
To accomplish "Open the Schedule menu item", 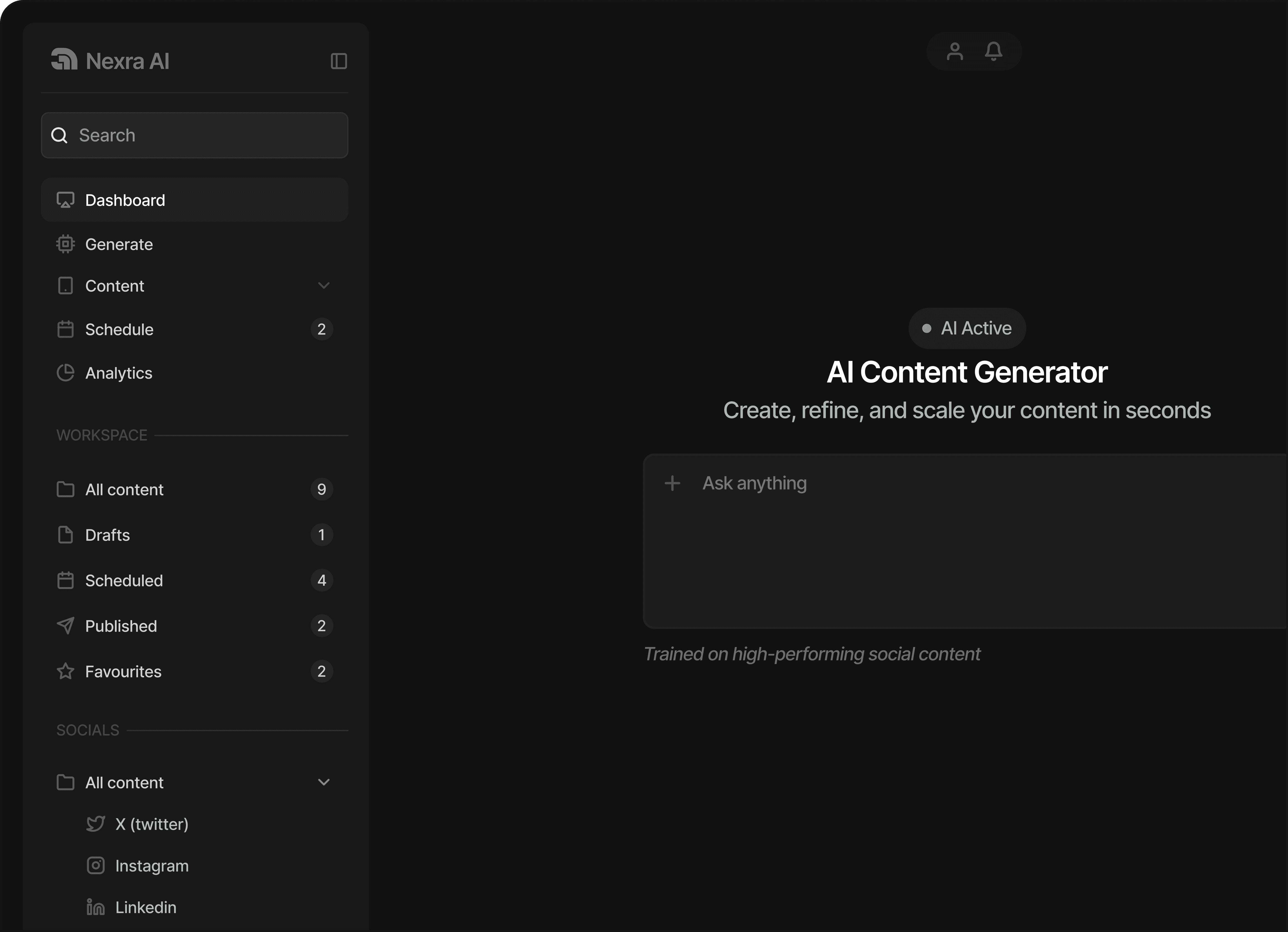I will [119, 330].
